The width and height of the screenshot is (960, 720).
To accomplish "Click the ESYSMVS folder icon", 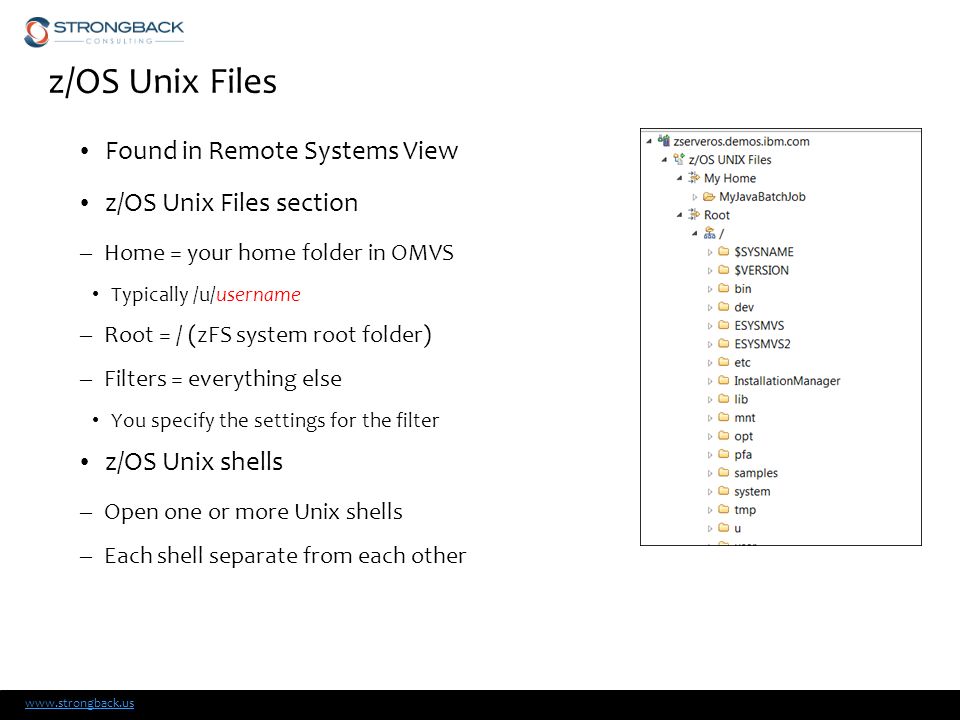I will (x=724, y=324).
